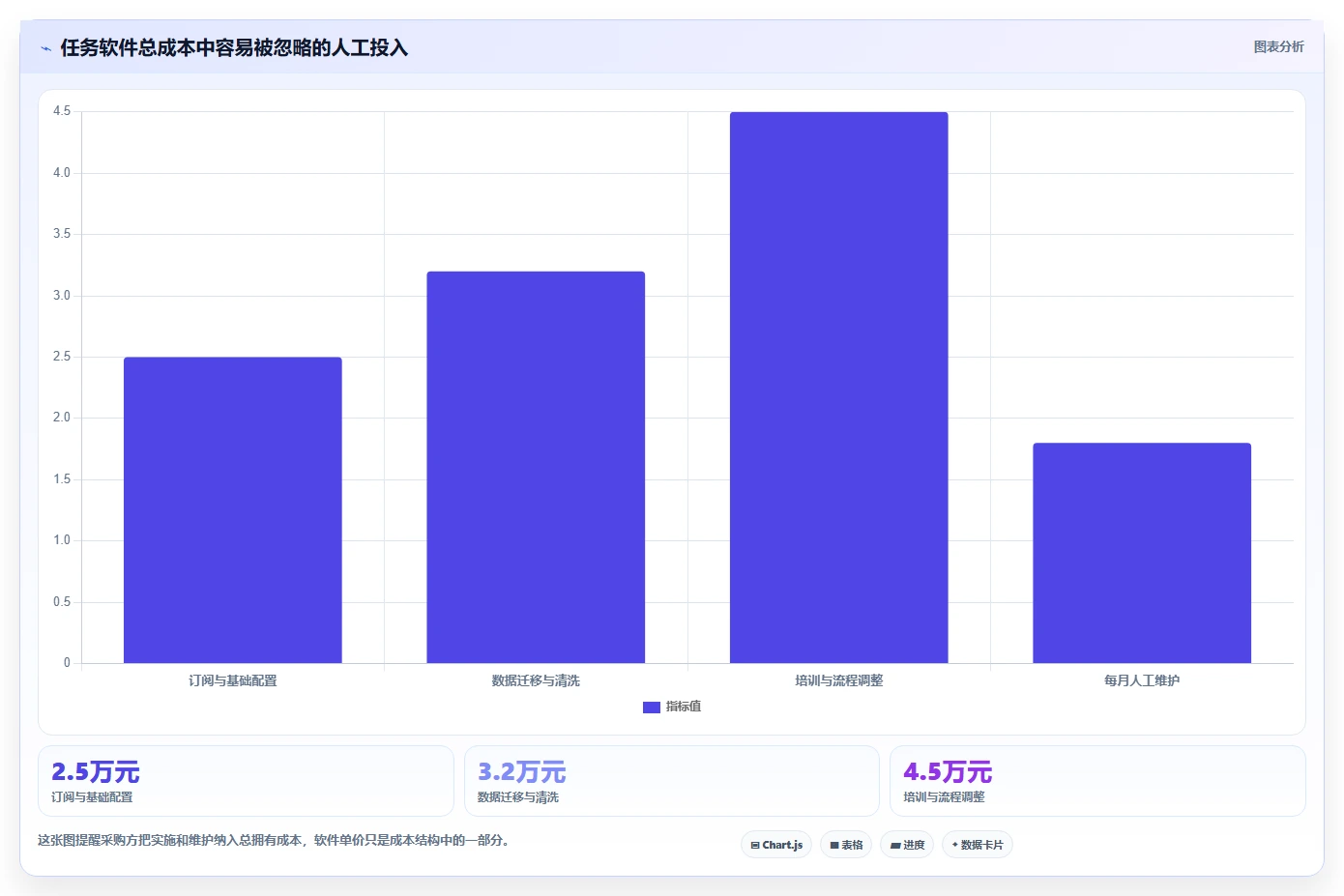
Task: Click 订阅与基础配置 caption under 2.5万元
Action: (92, 797)
